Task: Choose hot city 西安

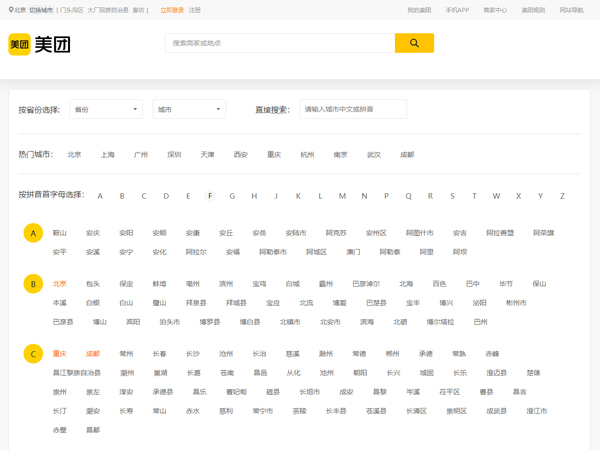Action: pos(241,155)
